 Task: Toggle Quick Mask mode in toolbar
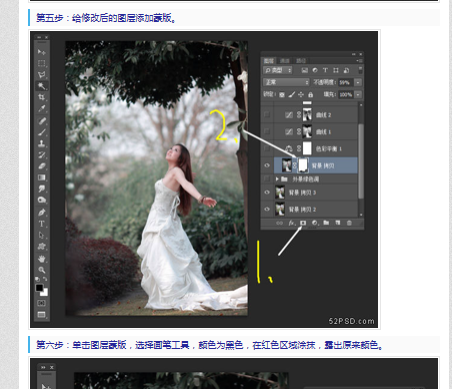41,303
